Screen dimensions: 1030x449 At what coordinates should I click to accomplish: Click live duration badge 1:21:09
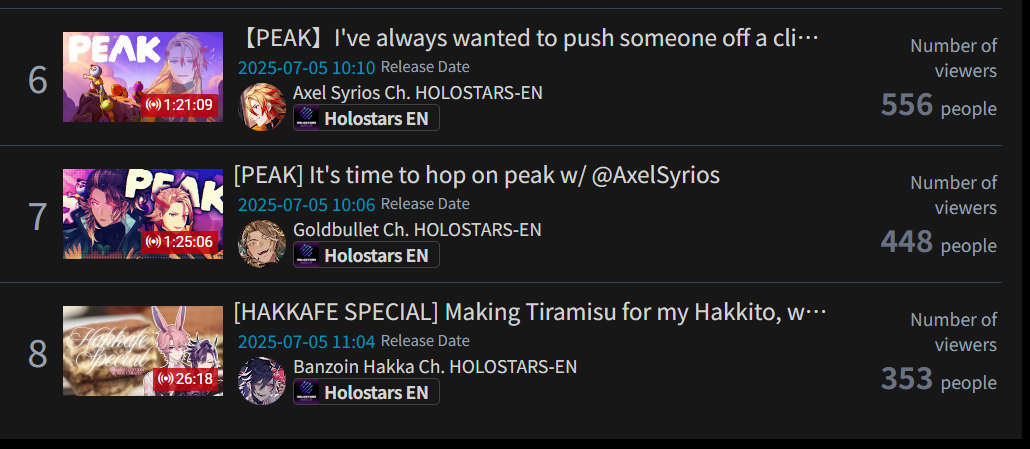180,104
